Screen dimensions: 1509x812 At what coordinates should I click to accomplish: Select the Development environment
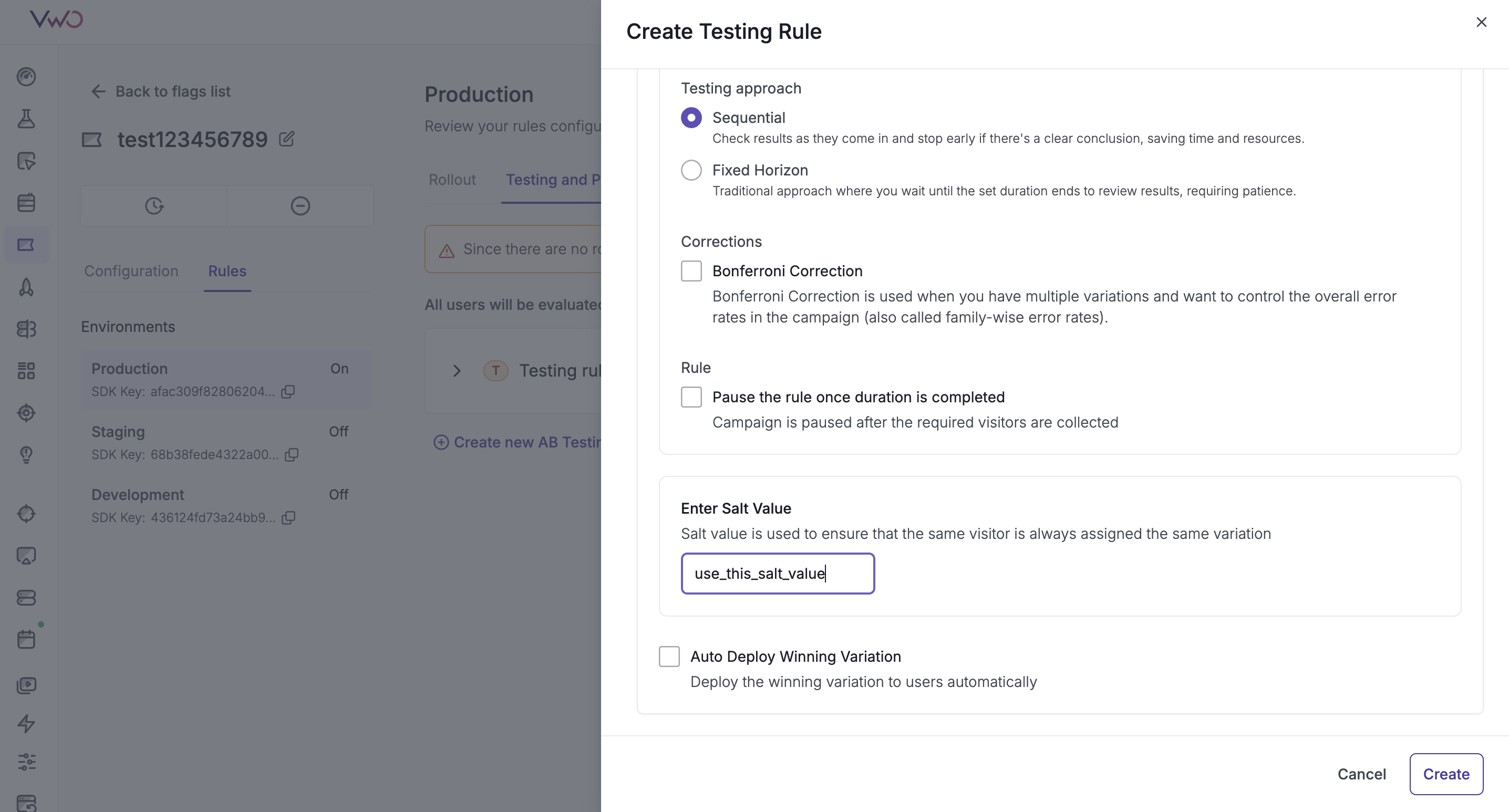[226, 506]
